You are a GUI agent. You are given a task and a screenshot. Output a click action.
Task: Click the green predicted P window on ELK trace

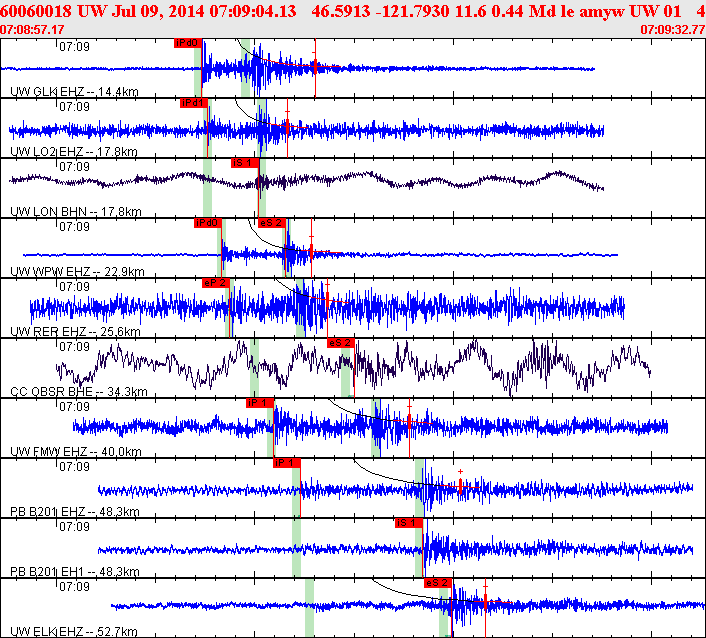click(x=309, y=607)
